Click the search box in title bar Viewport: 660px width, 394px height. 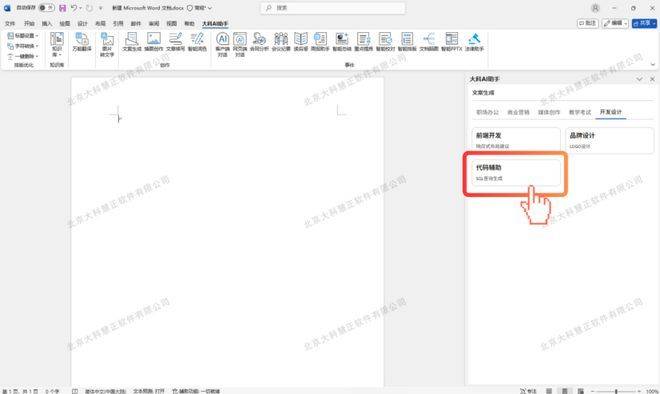pos(333,8)
